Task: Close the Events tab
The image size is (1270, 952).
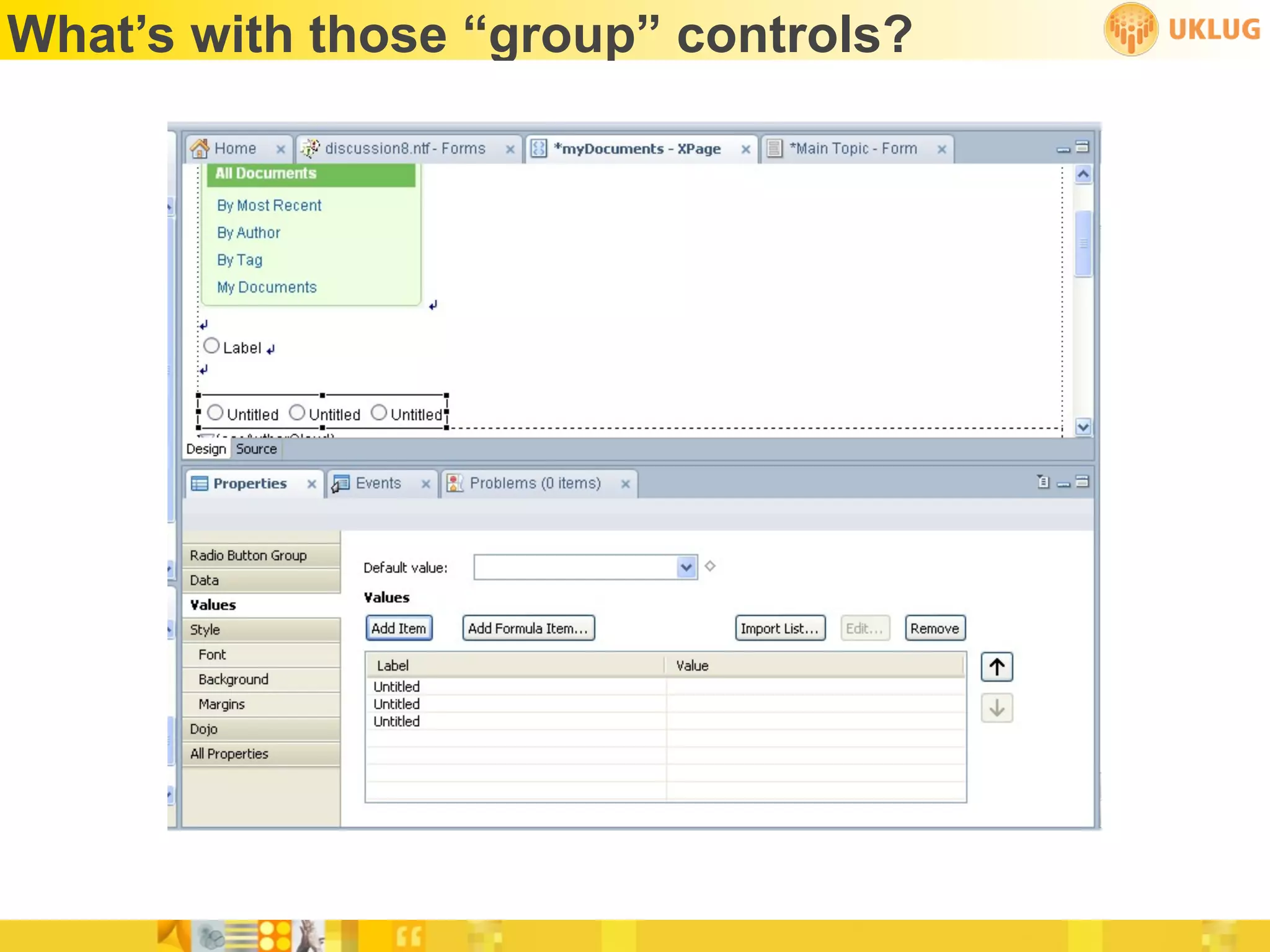Action: (426, 484)
